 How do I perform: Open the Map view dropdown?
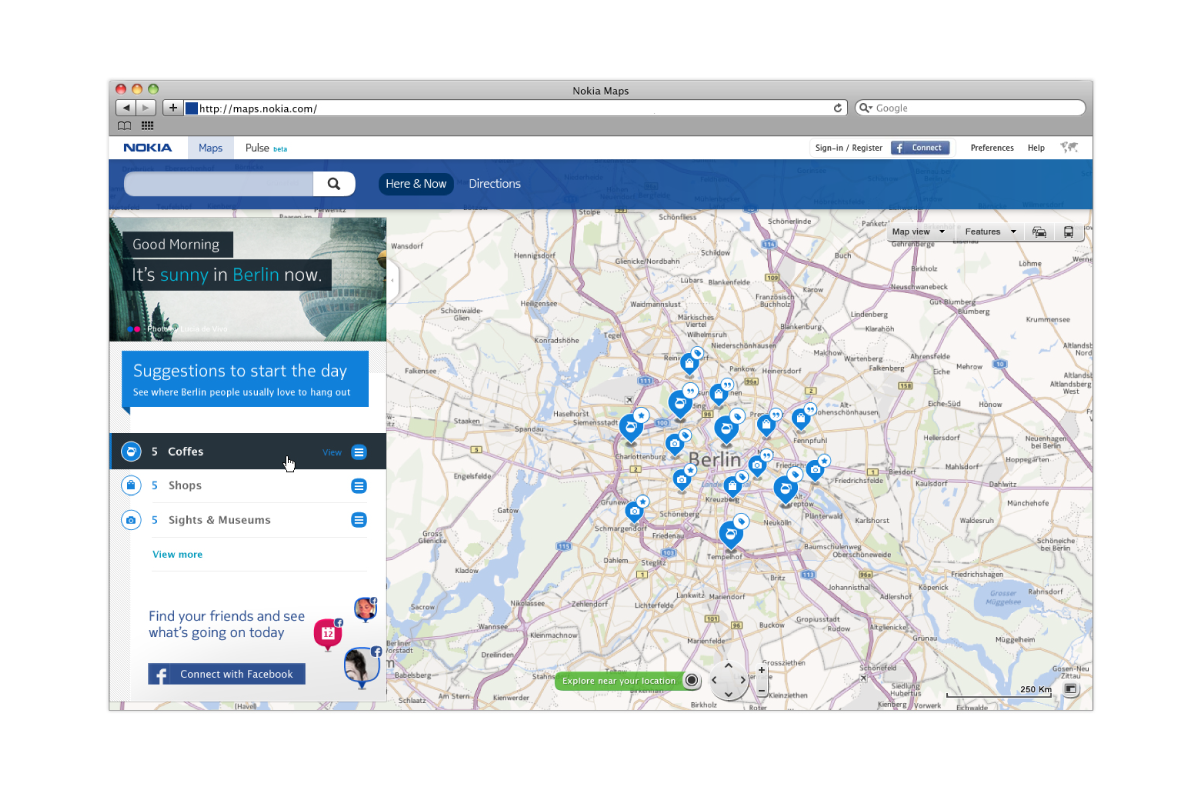click(919, 232)
